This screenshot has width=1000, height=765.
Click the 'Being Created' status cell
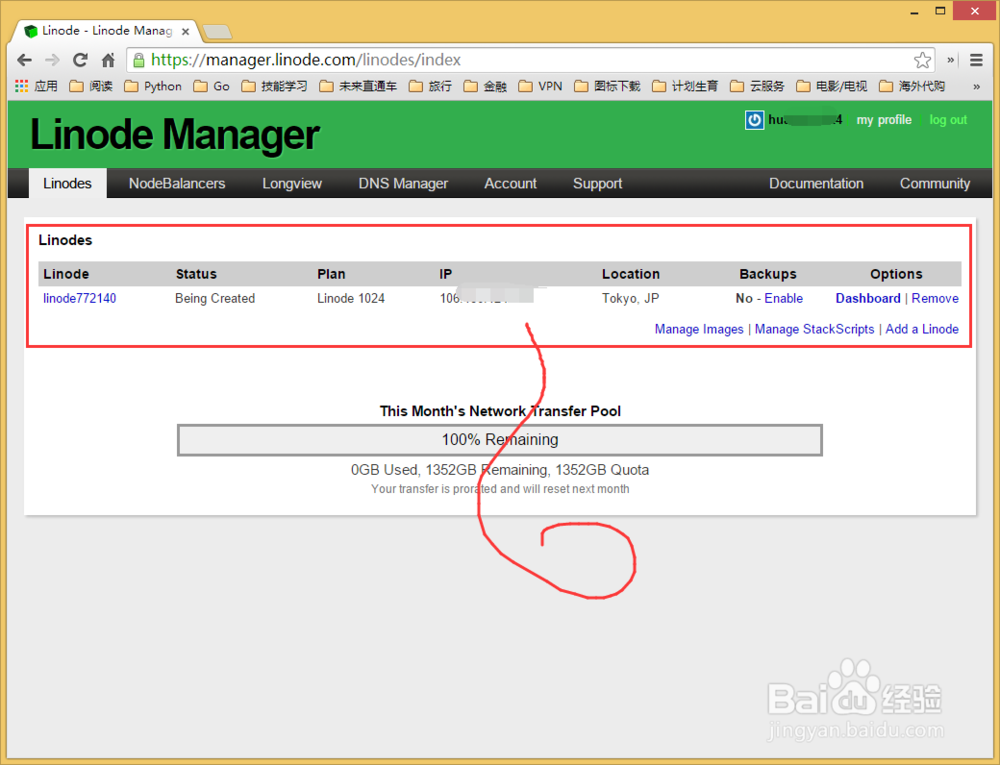tap(215, 298)
